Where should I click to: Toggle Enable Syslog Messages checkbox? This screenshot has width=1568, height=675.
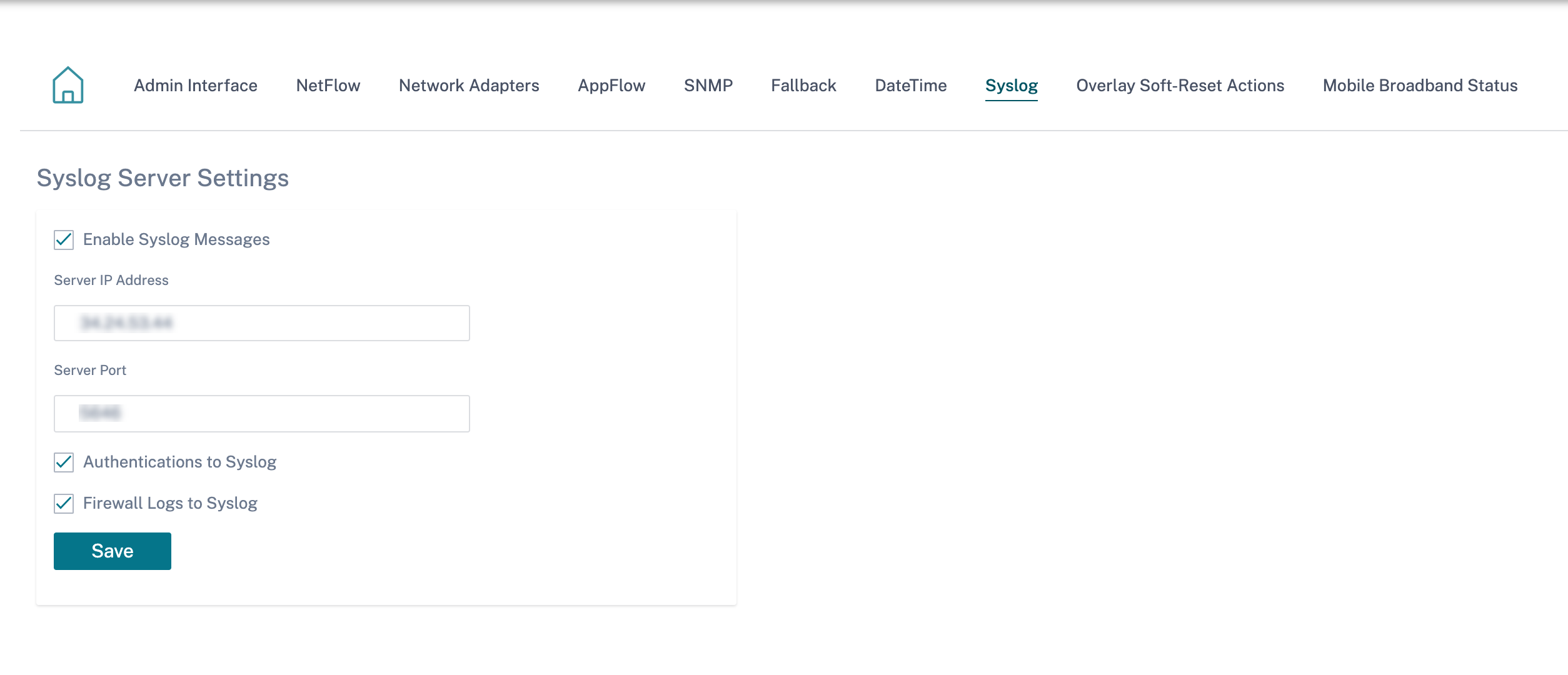(64, 240)
